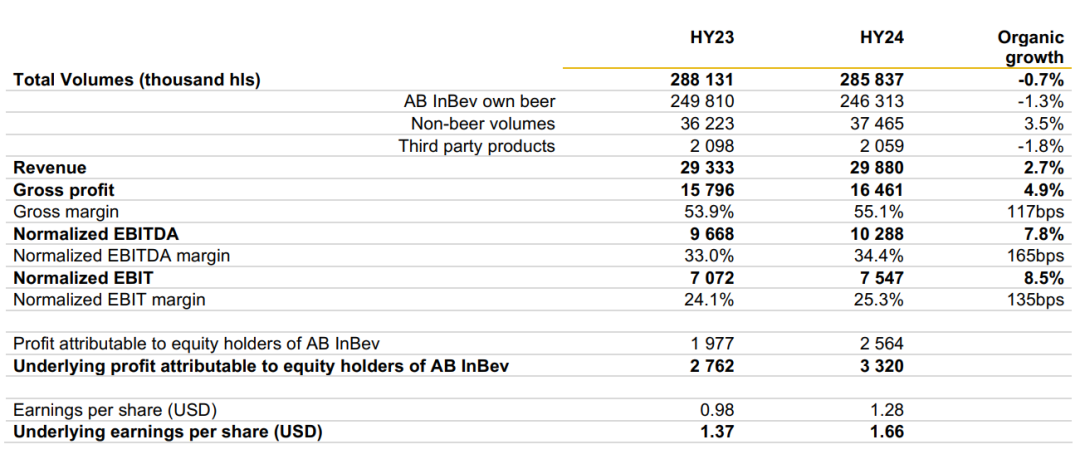The width and height of the screenshot is (1080, 459).
Task: Select Underlying earnings per share (USD) label
Action: [x=168, y=433]
